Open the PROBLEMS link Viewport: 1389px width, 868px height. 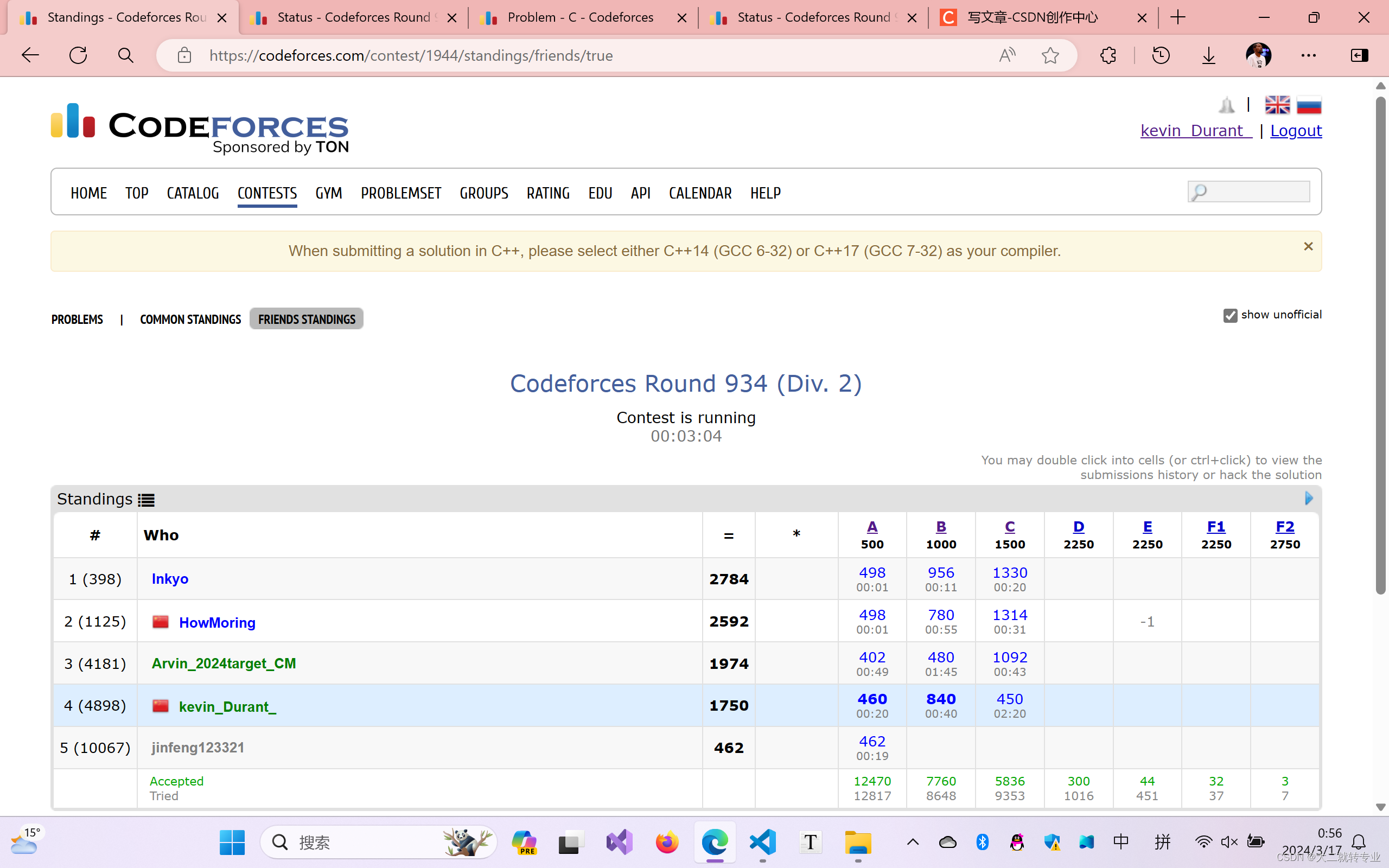(x=77, y=319)
